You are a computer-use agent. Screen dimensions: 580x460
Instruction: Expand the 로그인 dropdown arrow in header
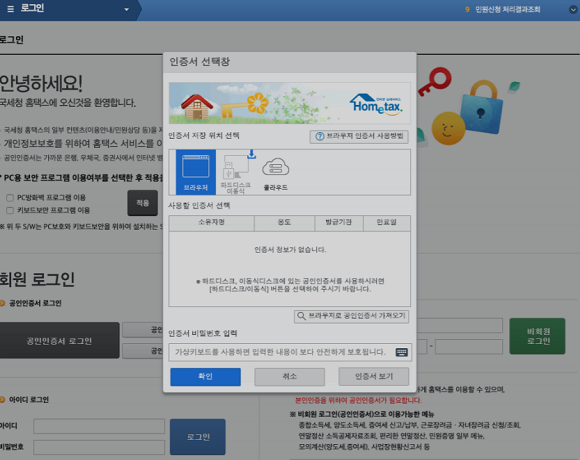click(x=127, y=9)
